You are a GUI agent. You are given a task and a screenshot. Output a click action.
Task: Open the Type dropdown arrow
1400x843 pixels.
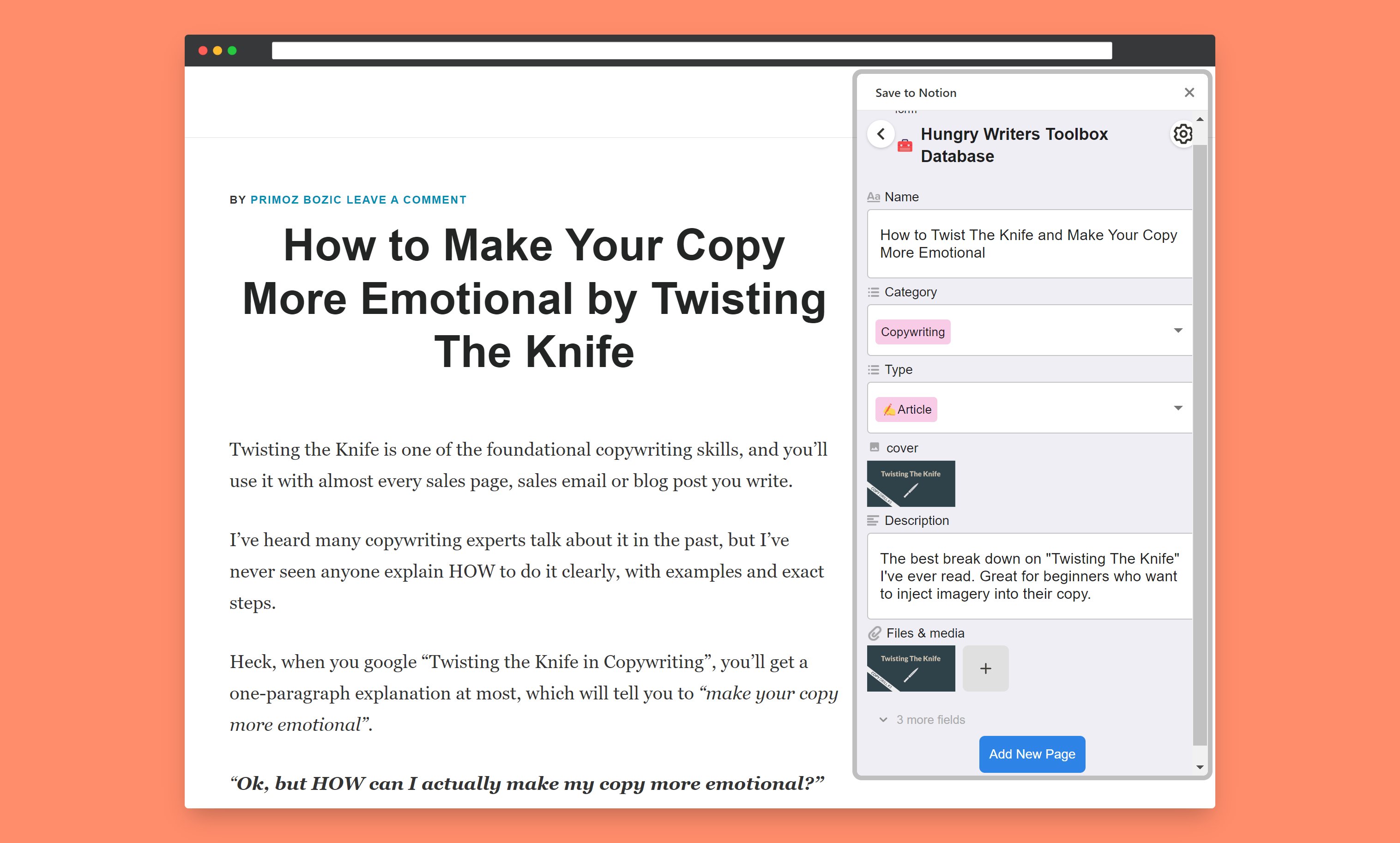[1178, 408]
